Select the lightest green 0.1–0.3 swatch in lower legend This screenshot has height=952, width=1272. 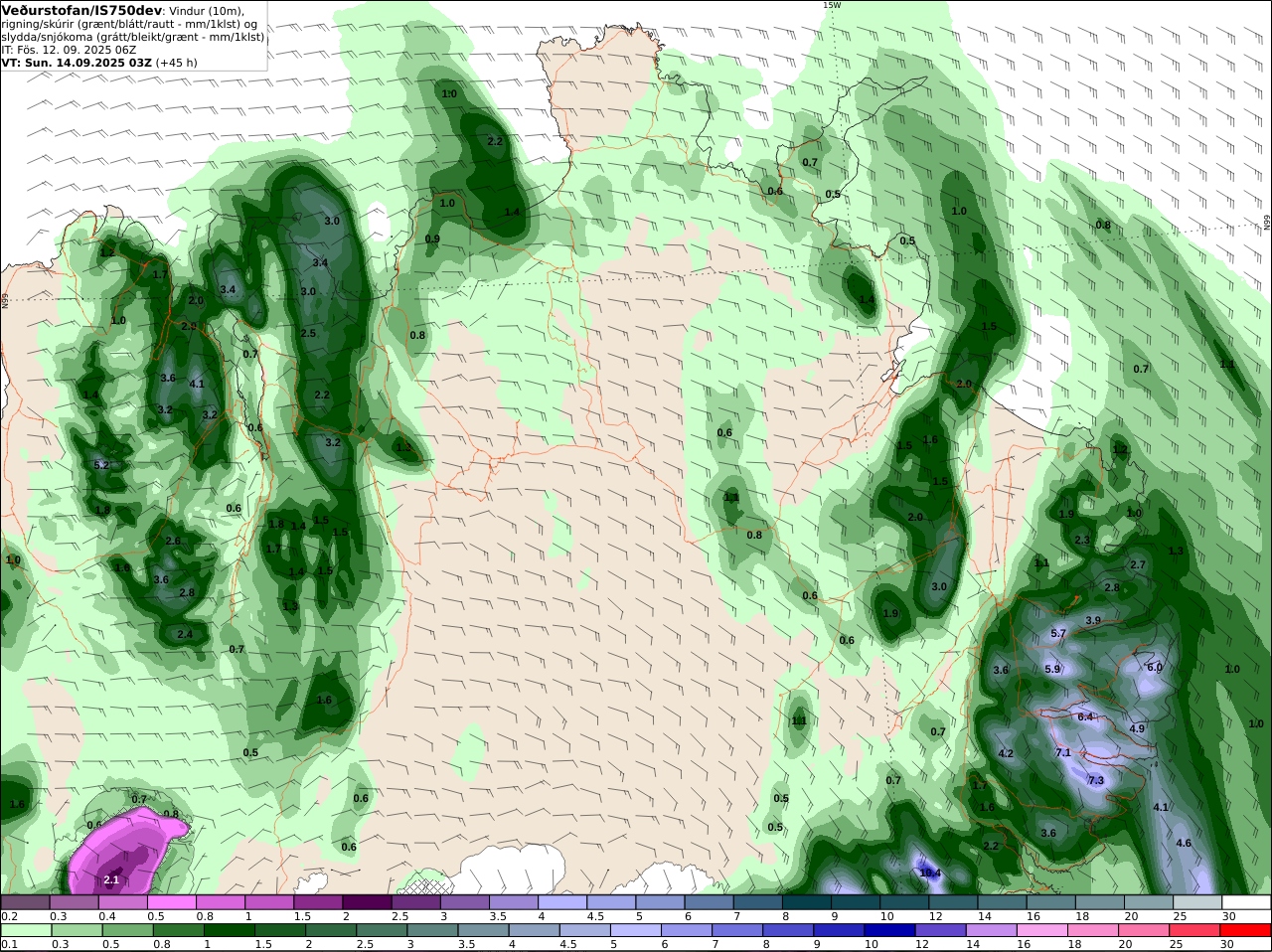pyautogui.click(x=25, y=930)
